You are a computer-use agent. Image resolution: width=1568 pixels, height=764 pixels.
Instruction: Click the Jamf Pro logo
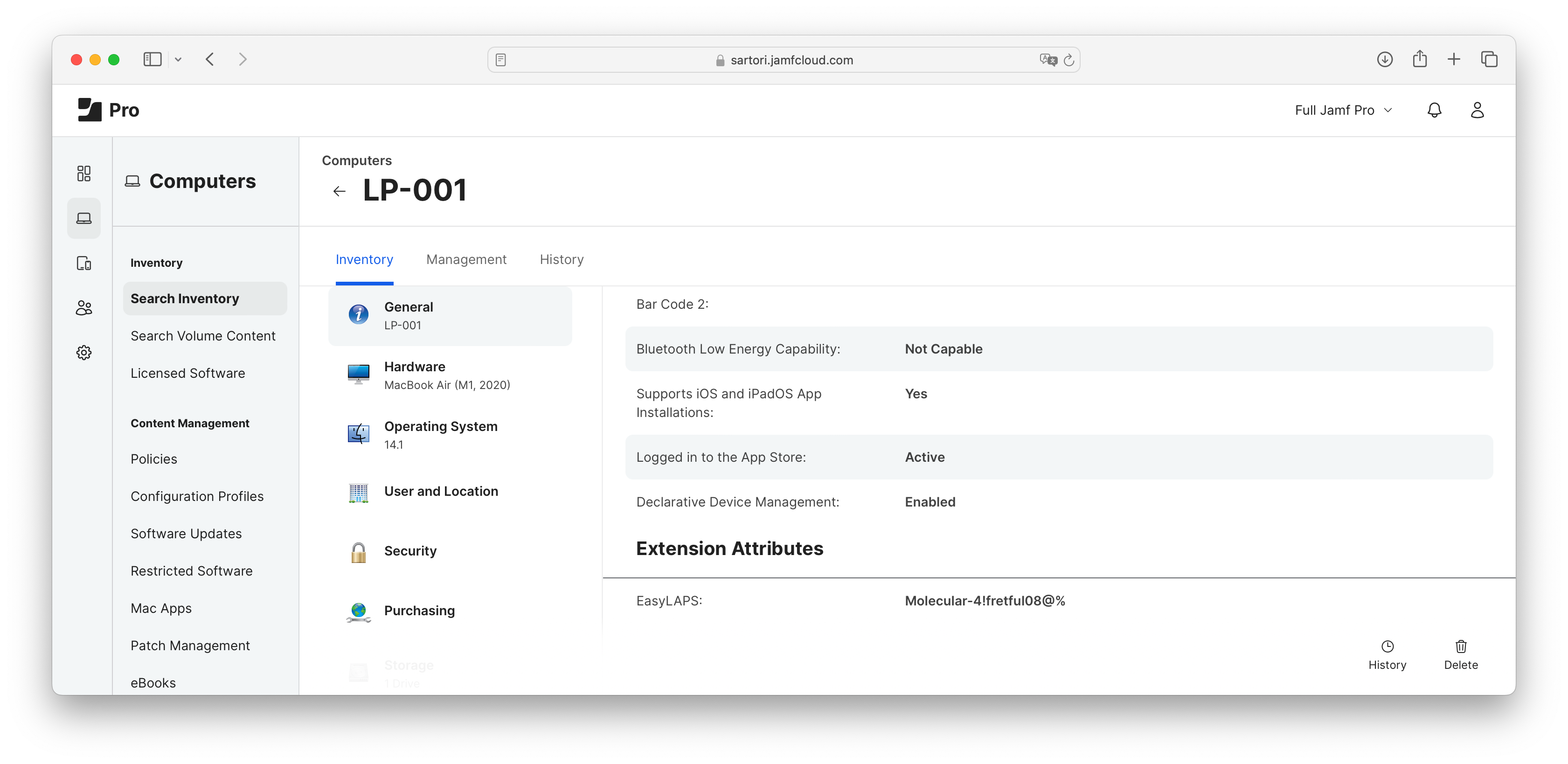[x=108, y=110]
